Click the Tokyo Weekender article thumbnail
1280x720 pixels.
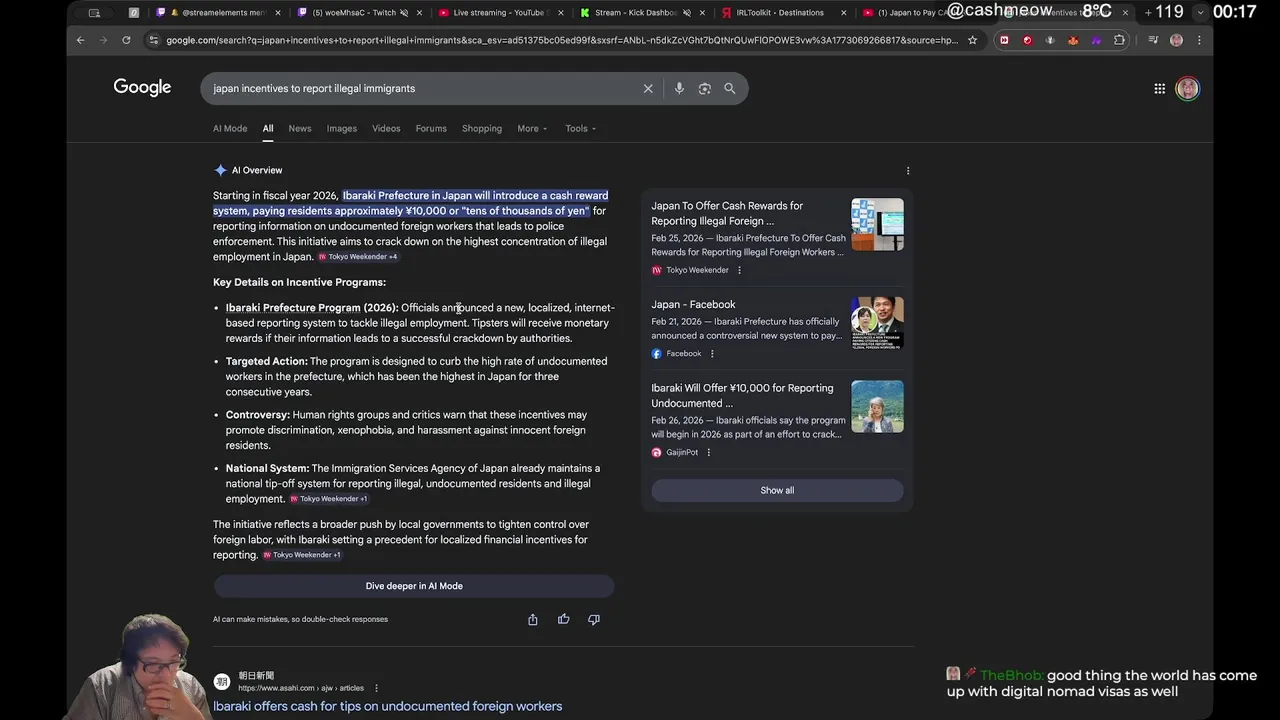tap(877, 224)
